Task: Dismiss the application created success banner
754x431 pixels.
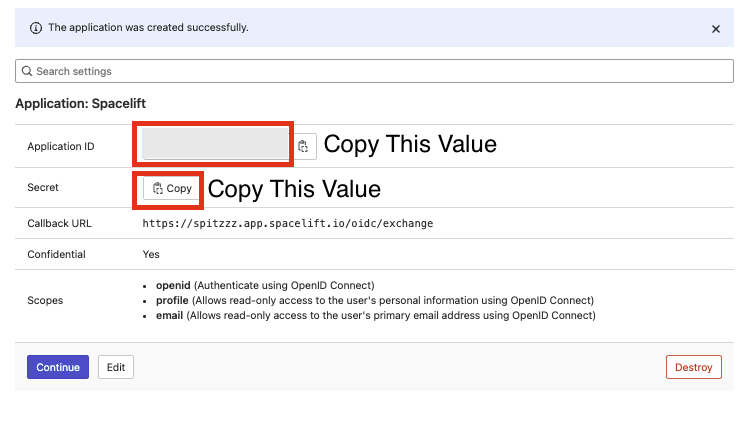Action: pos(715,29)
